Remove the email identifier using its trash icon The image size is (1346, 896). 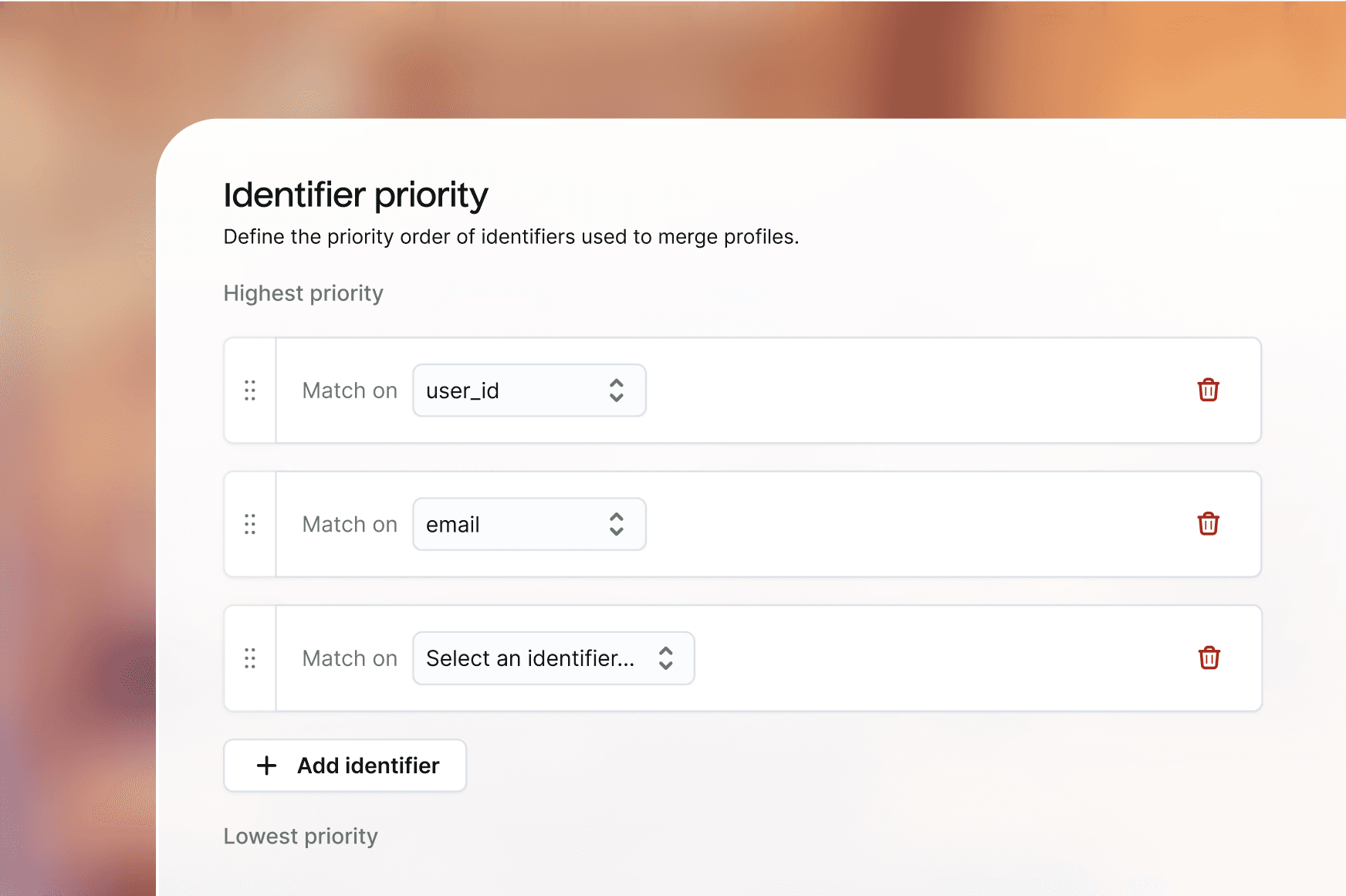point(1209,524)
